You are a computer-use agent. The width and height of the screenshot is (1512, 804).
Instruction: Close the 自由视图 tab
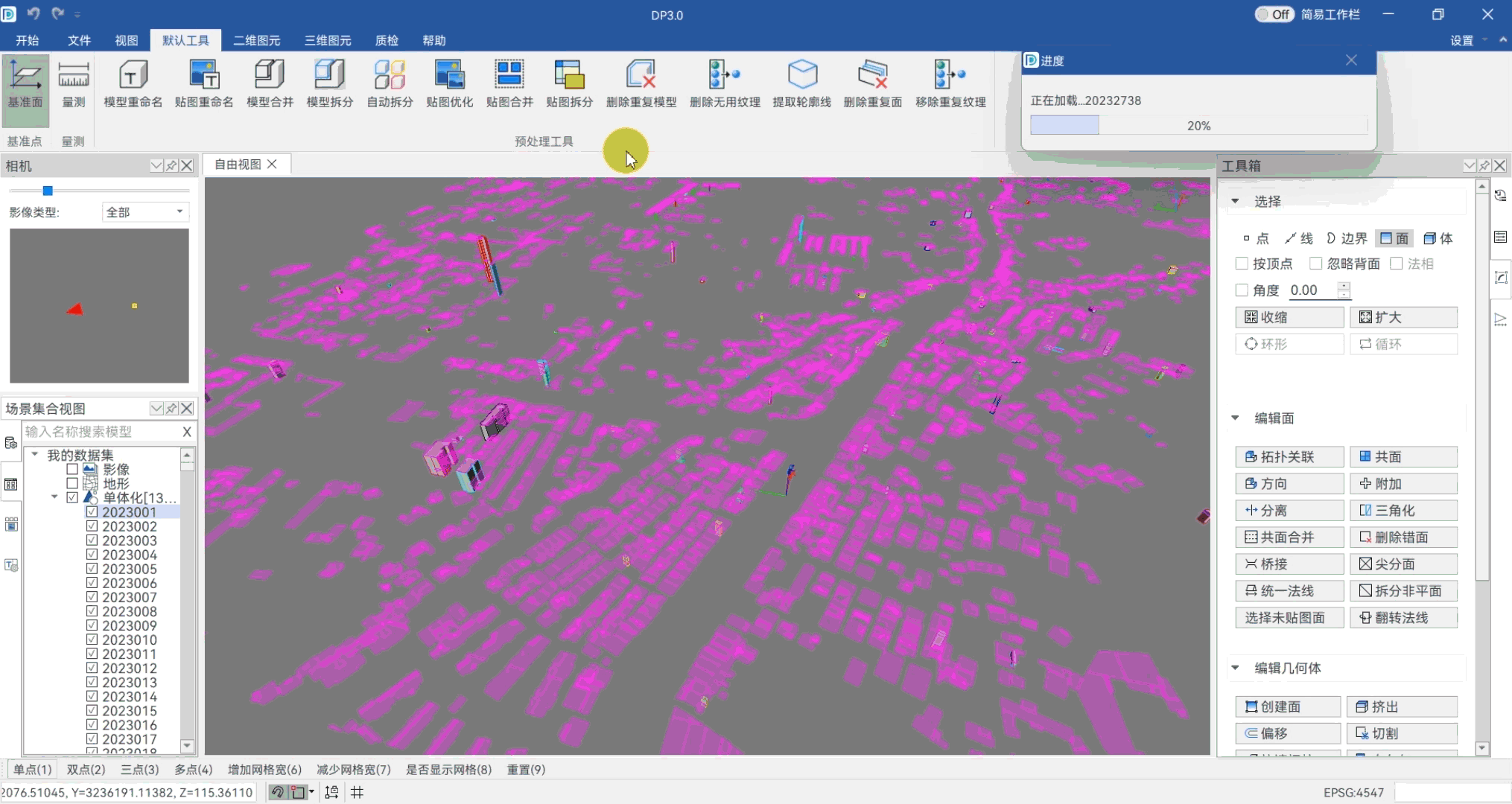point(272,164)
